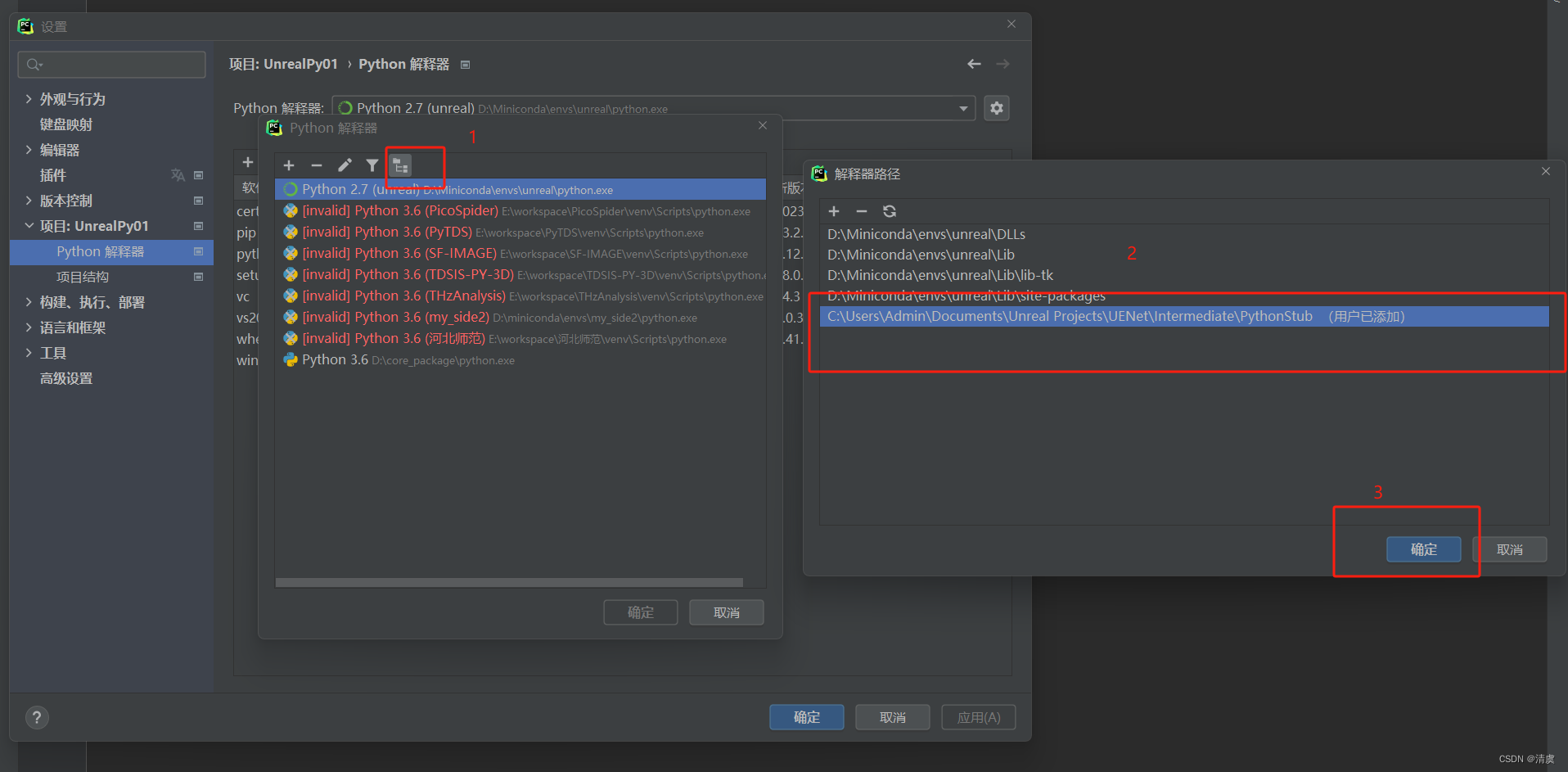1568x772 pixels.
Task: Click the add interpreter plus icon
Action: coord(288,165)
